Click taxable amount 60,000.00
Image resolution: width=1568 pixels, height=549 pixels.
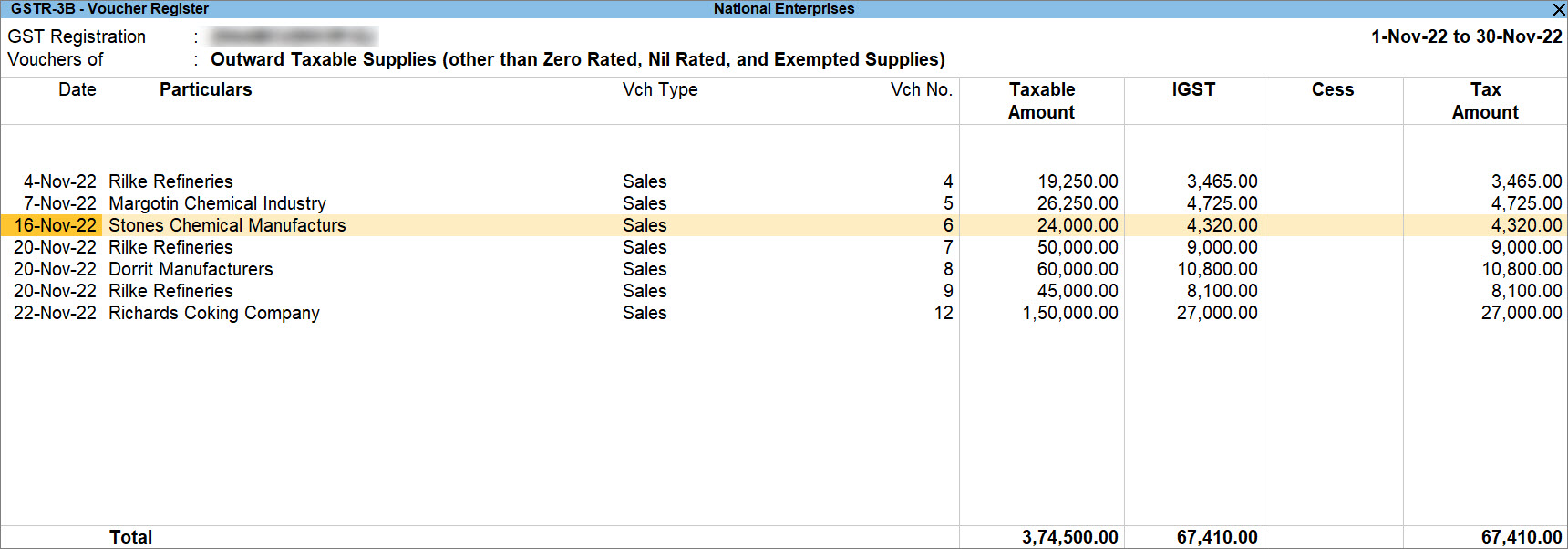(x=1078, y=269)
